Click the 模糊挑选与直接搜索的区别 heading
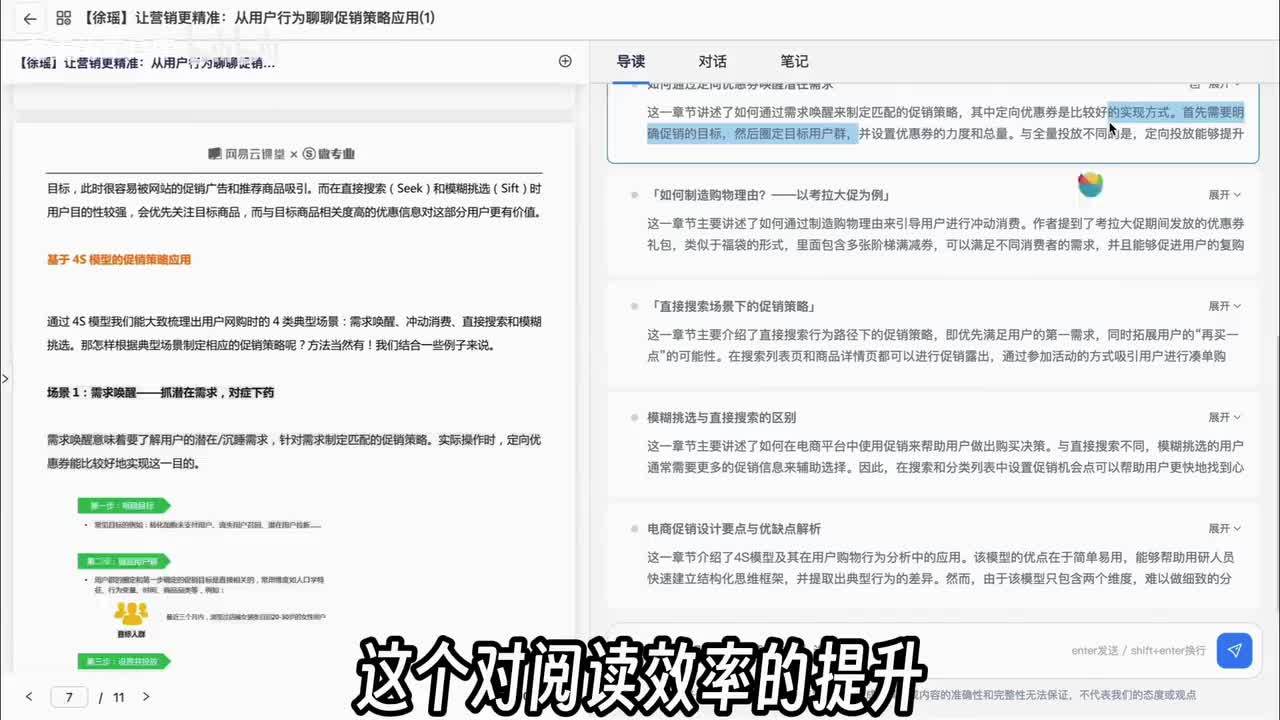This screenshot has height=720, width=1280. 721,417
